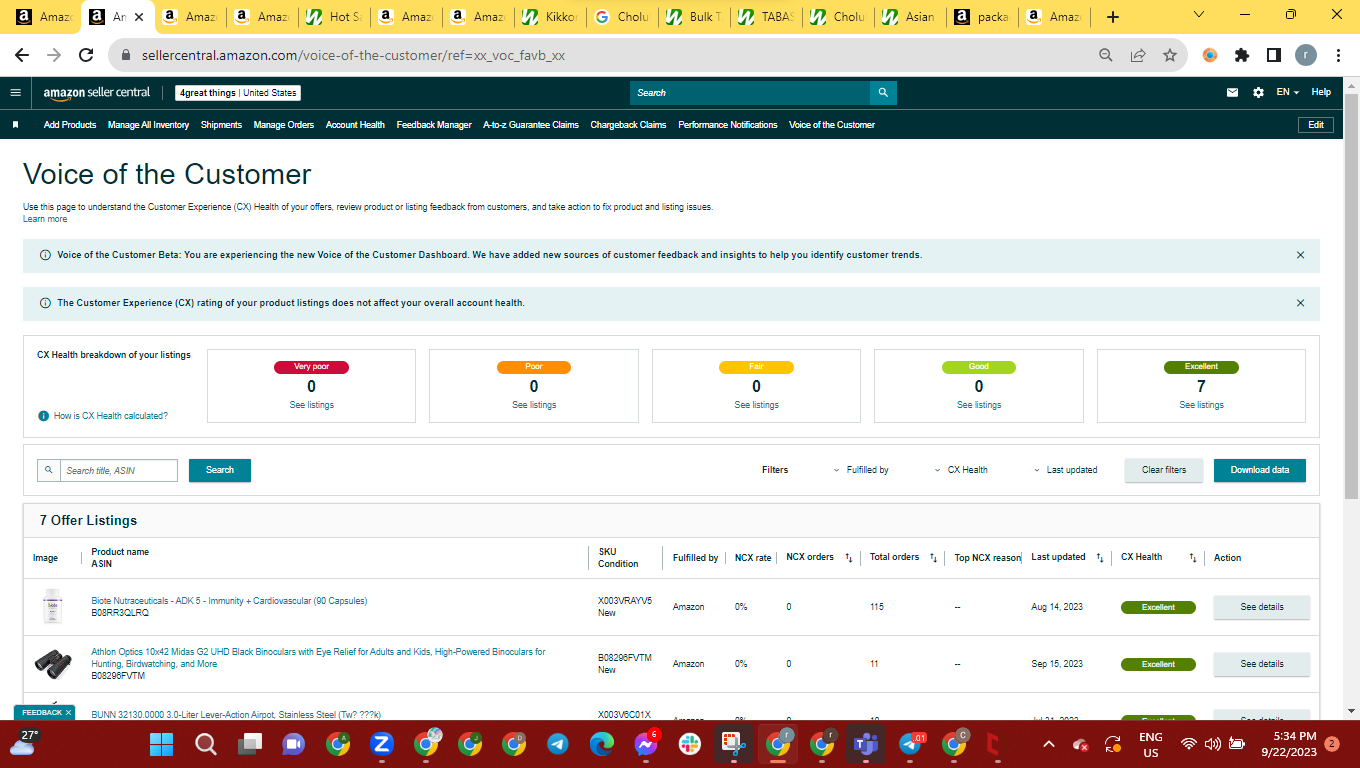This screenshot has height=768, width=1360.
Task: Click the bookmark flag icon before Add Products
Action: [15, 125]
